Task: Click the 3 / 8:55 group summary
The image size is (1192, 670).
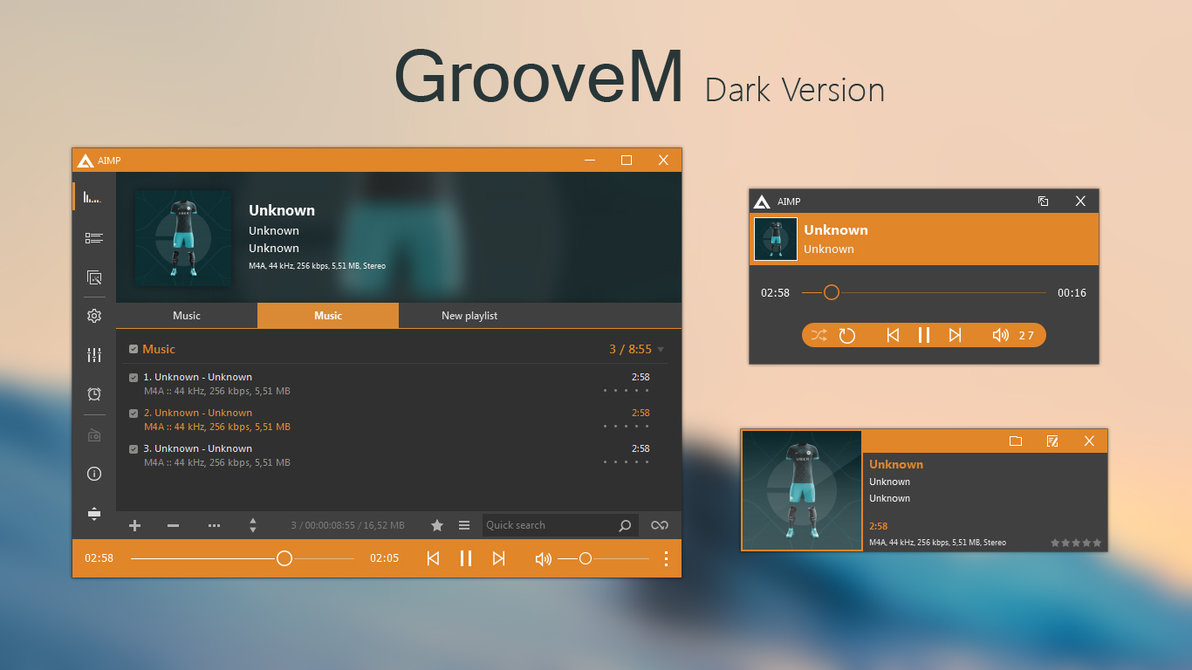Action: click(x=630, y=349)
